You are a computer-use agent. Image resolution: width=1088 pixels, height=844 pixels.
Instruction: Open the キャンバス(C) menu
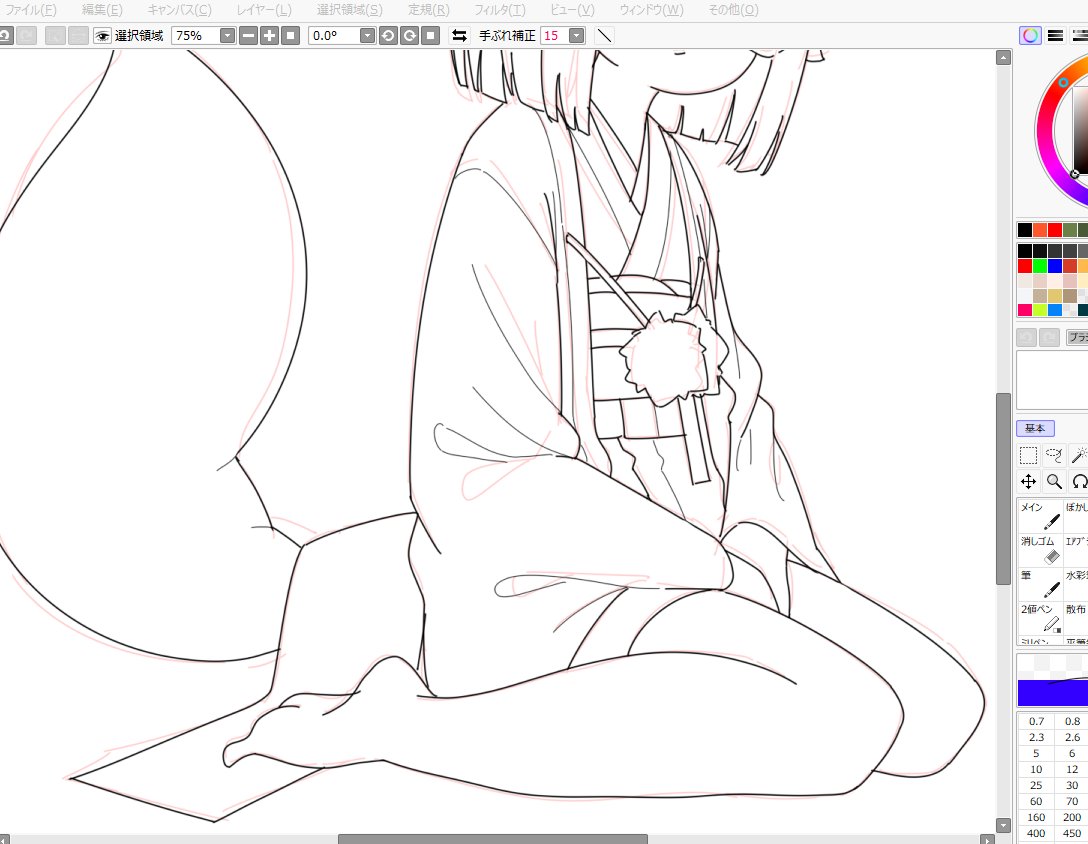pos(179,10)
